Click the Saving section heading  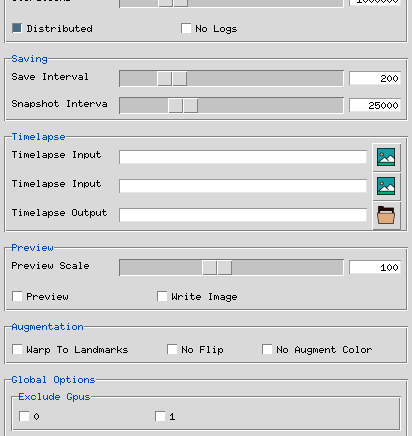[29, 59]
